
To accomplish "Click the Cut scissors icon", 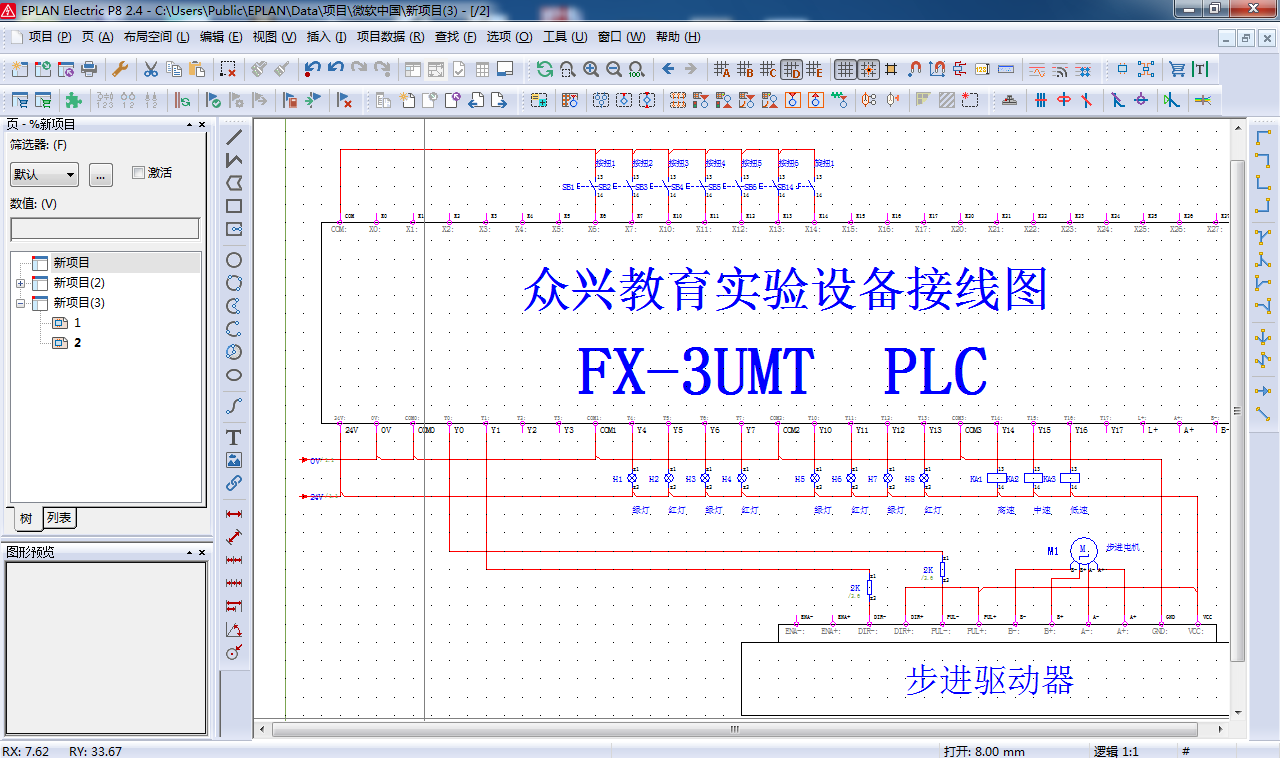I will pos(150,69).
